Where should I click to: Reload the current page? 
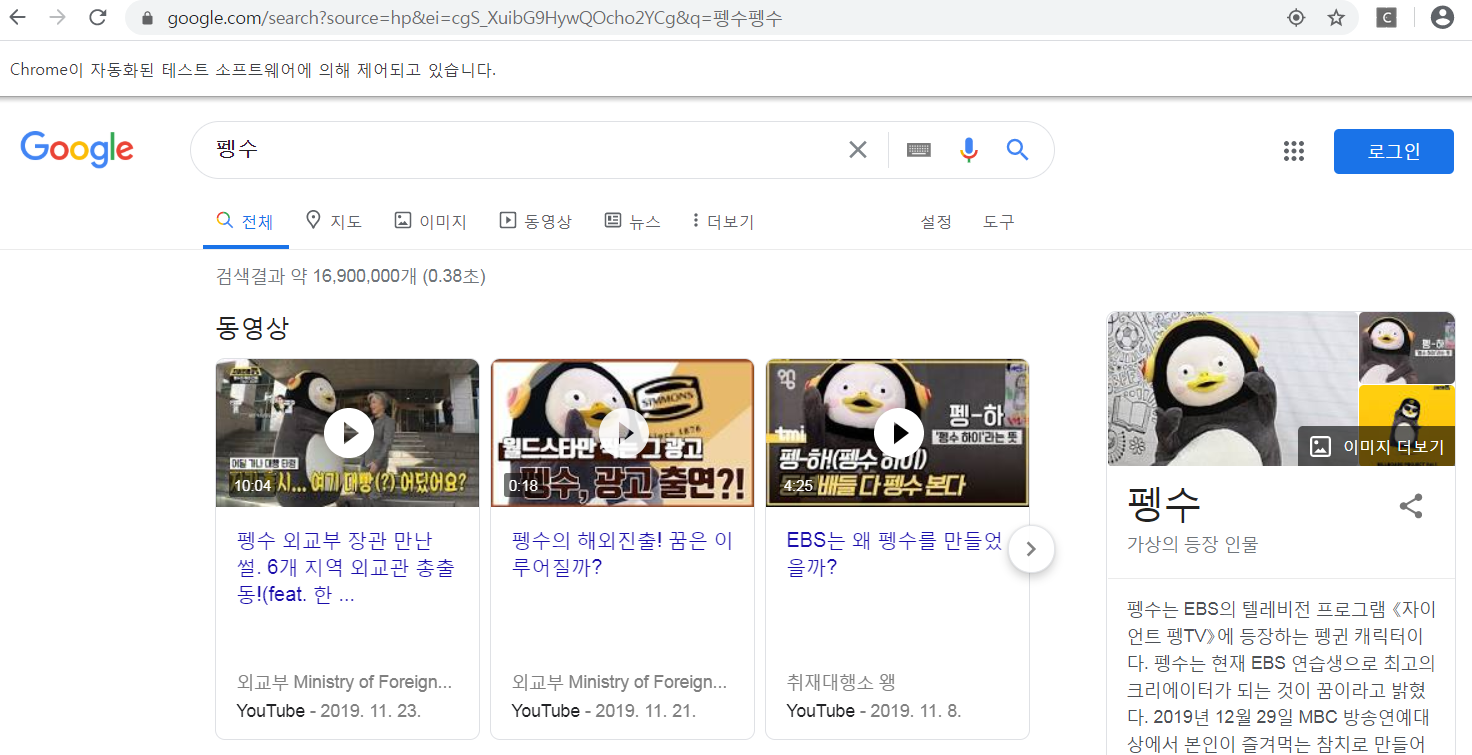point(98,17)
